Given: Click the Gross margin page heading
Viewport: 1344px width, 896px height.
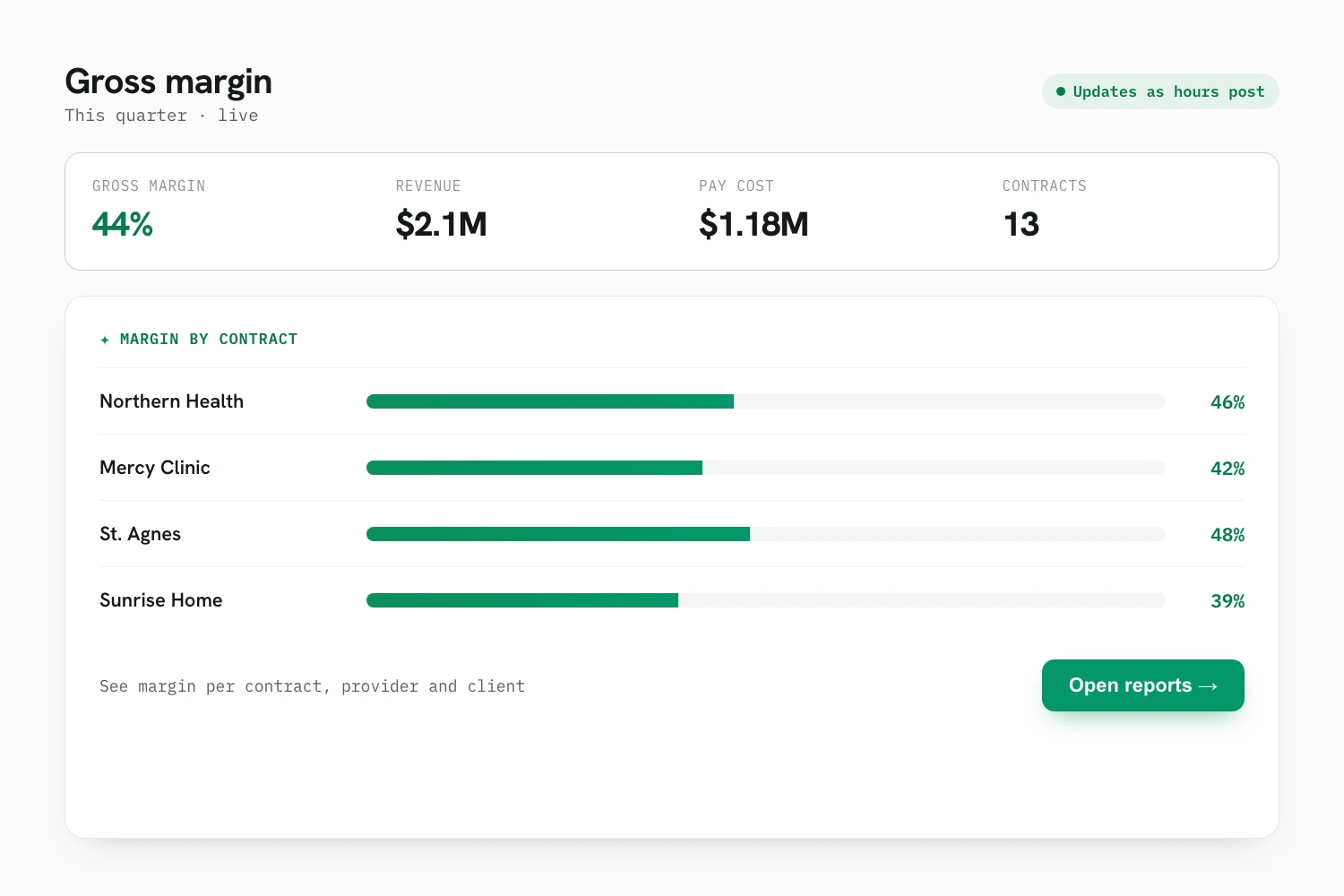Looking at the screenshot, I should [168, 82].
